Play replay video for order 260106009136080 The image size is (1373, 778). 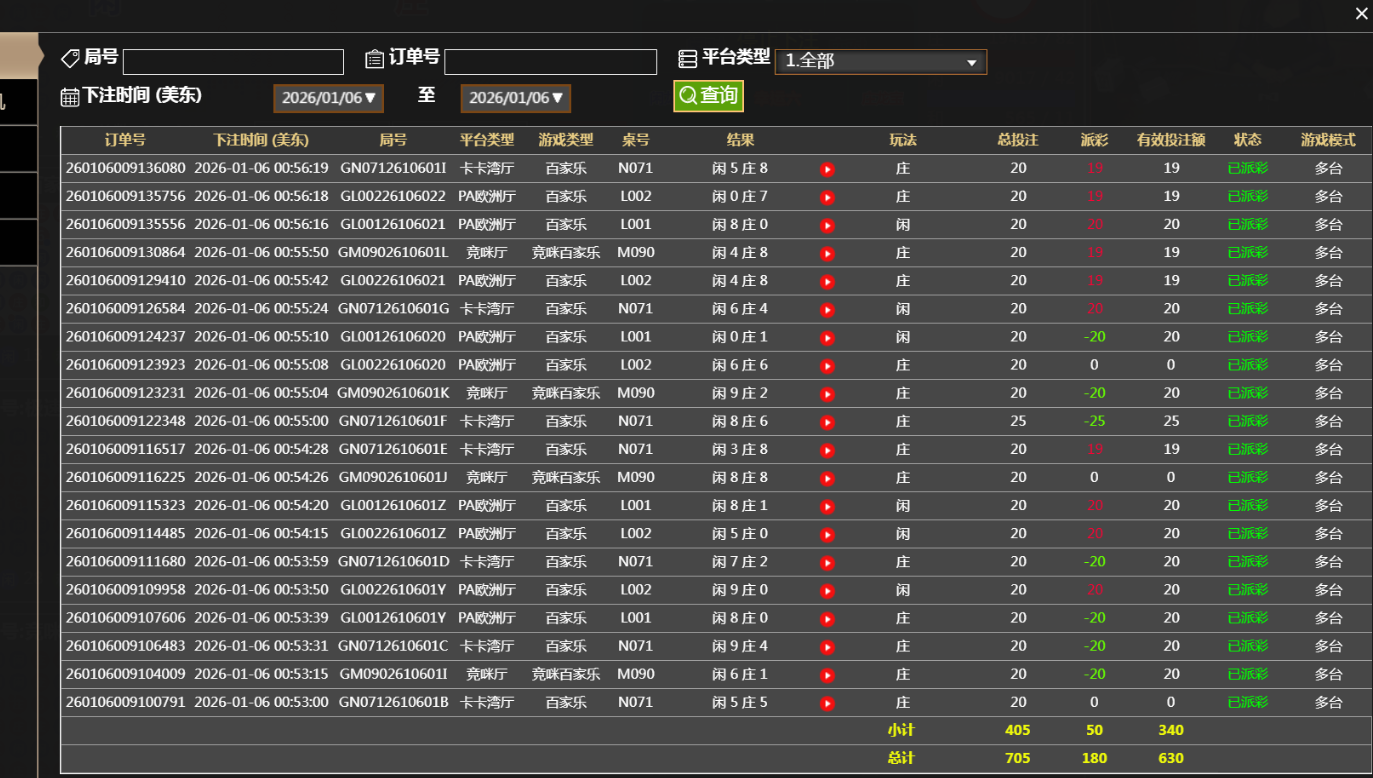827,169
